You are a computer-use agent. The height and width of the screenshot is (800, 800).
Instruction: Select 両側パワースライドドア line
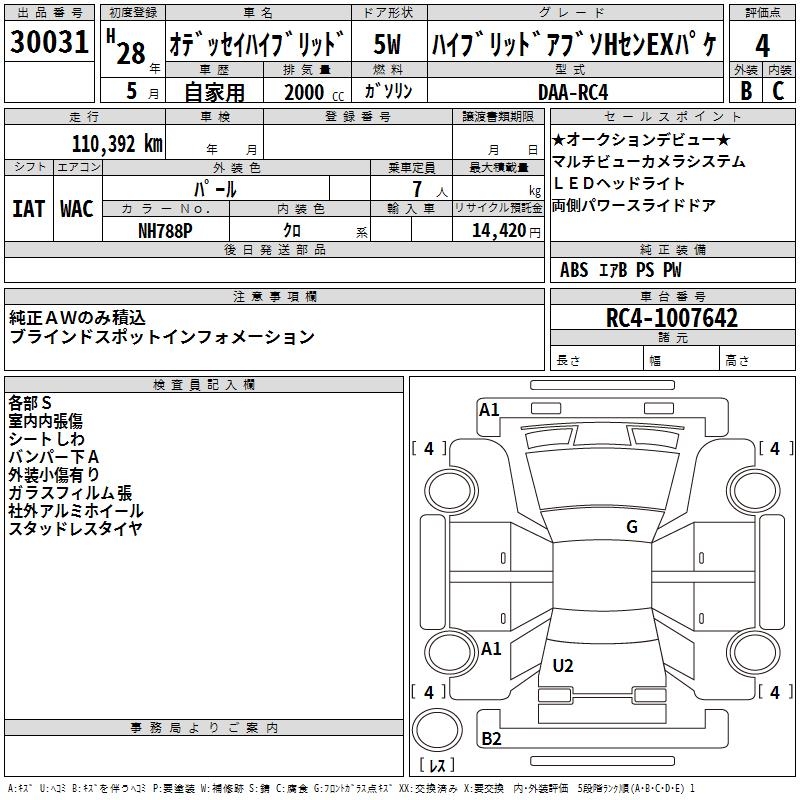[x=633, y=205]
